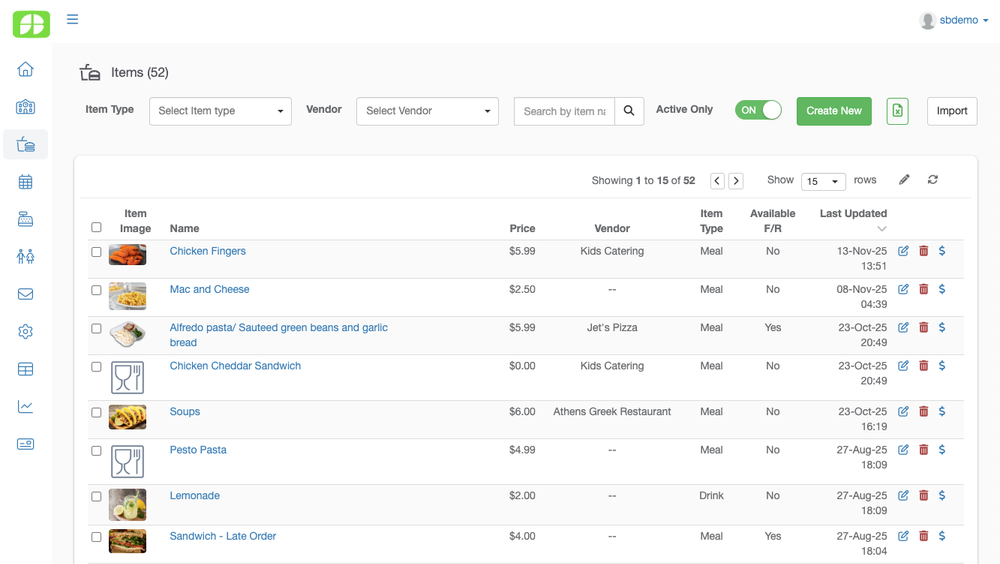The image size is (1000, 564).
Task: Open the mail envelope sidebar icon
Action: click(26, 294)
